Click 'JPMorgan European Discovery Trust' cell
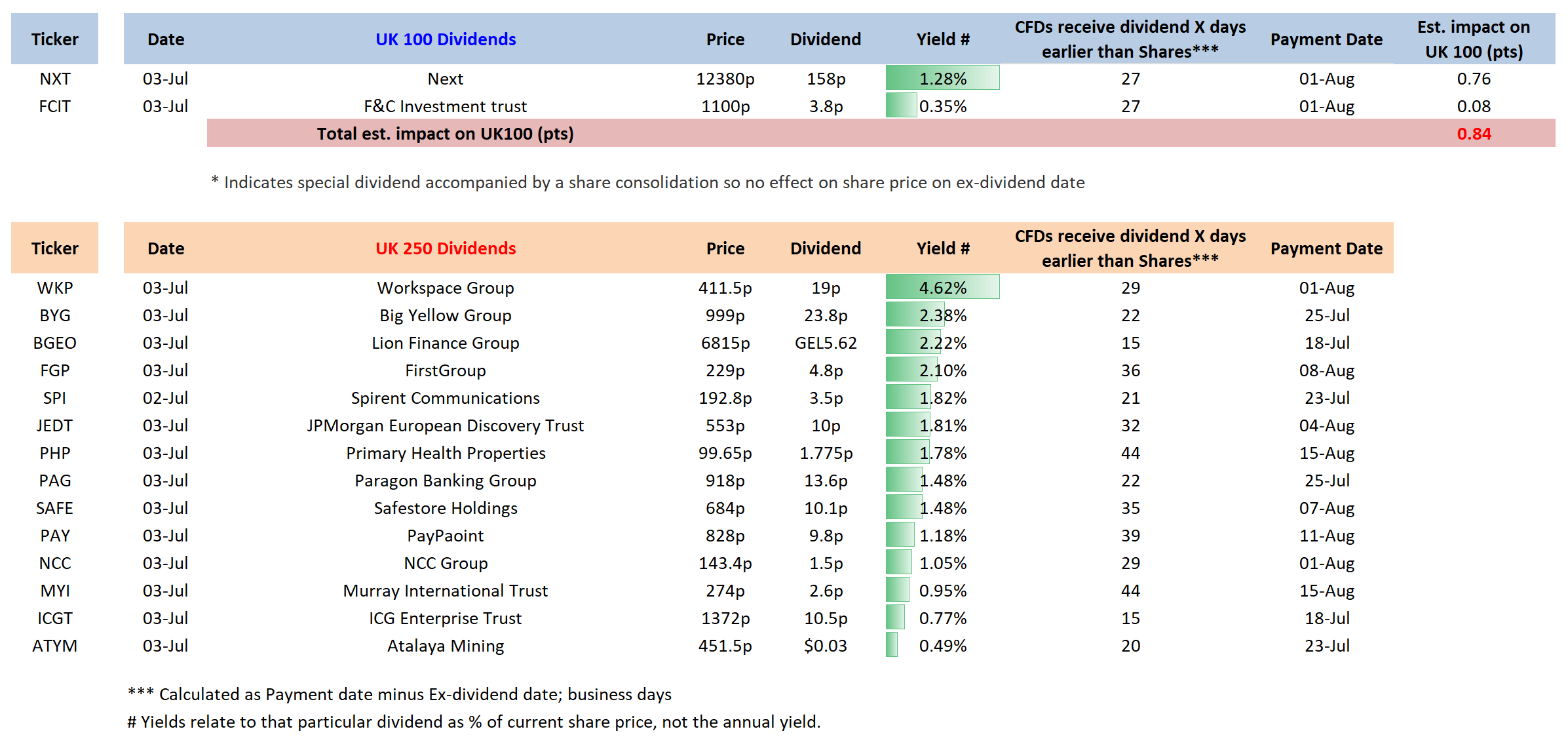 [x=446, y=425]
